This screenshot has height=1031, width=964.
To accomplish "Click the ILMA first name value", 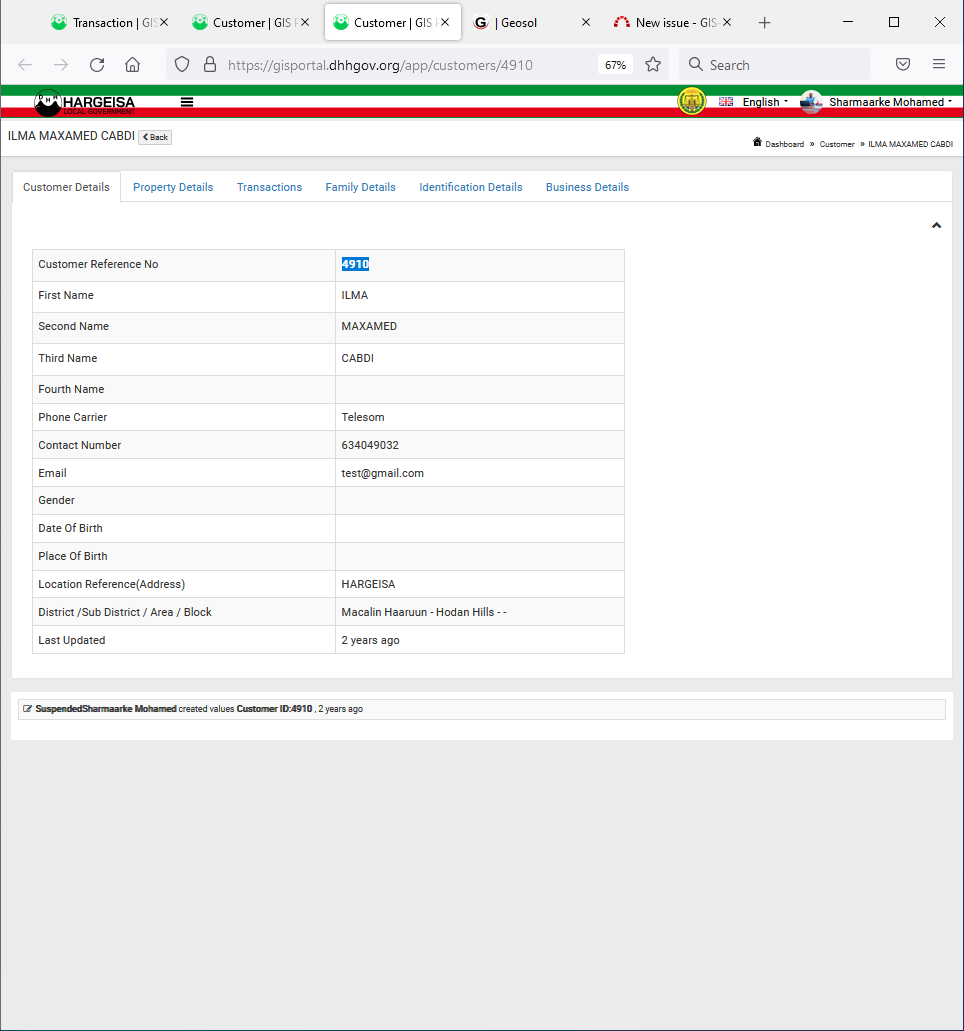I will [x=354, y=295].
